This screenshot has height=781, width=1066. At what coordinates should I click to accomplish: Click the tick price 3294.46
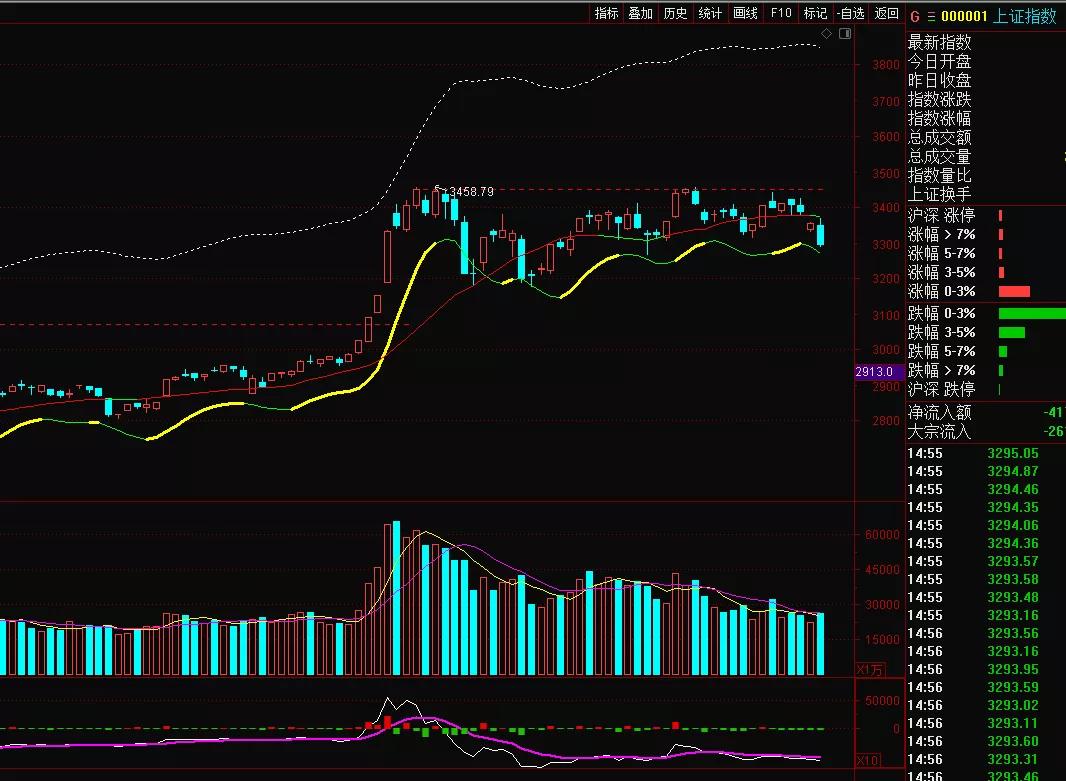[x=1013, y=489]
